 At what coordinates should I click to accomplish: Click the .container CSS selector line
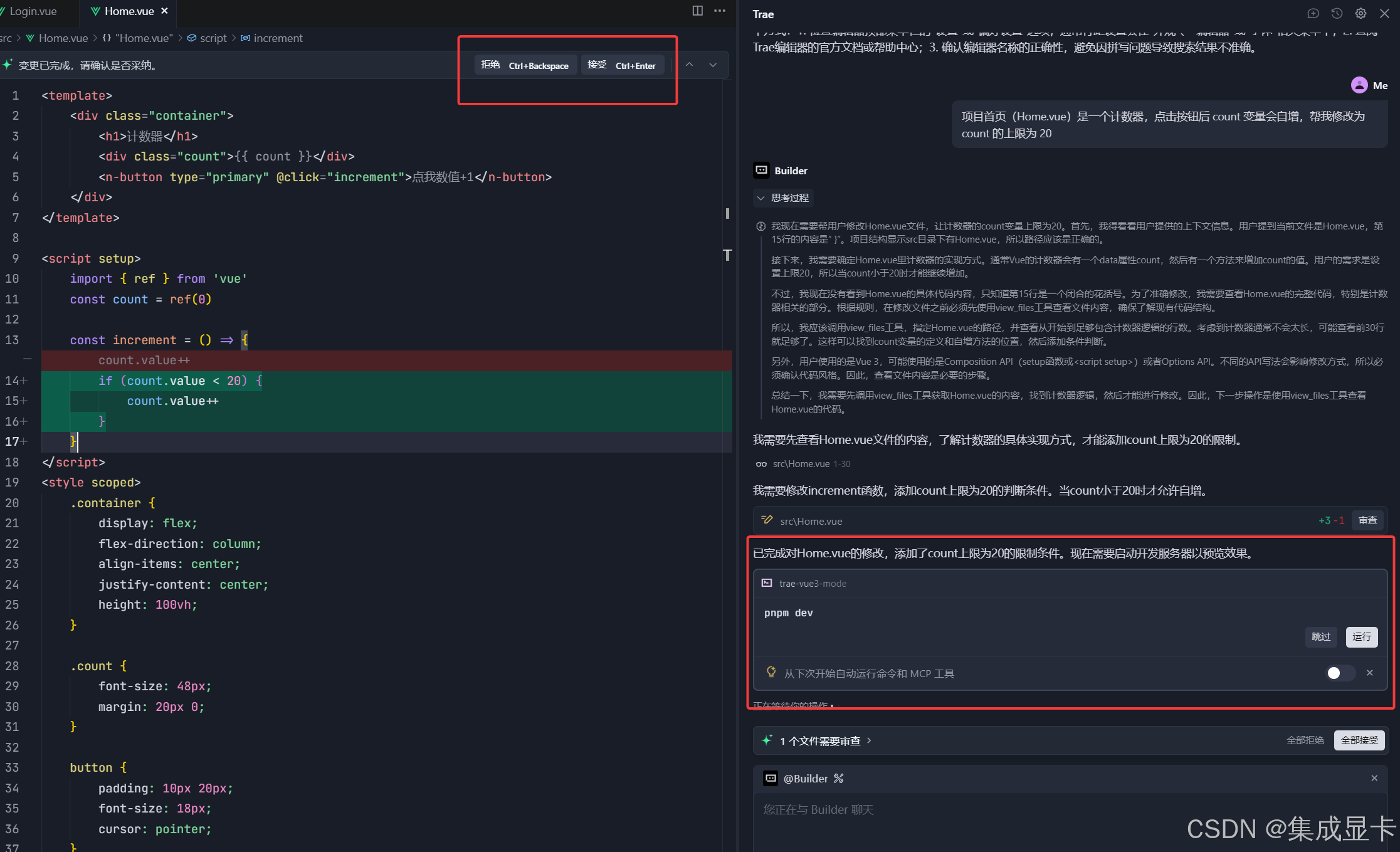[x=112, y=503]
